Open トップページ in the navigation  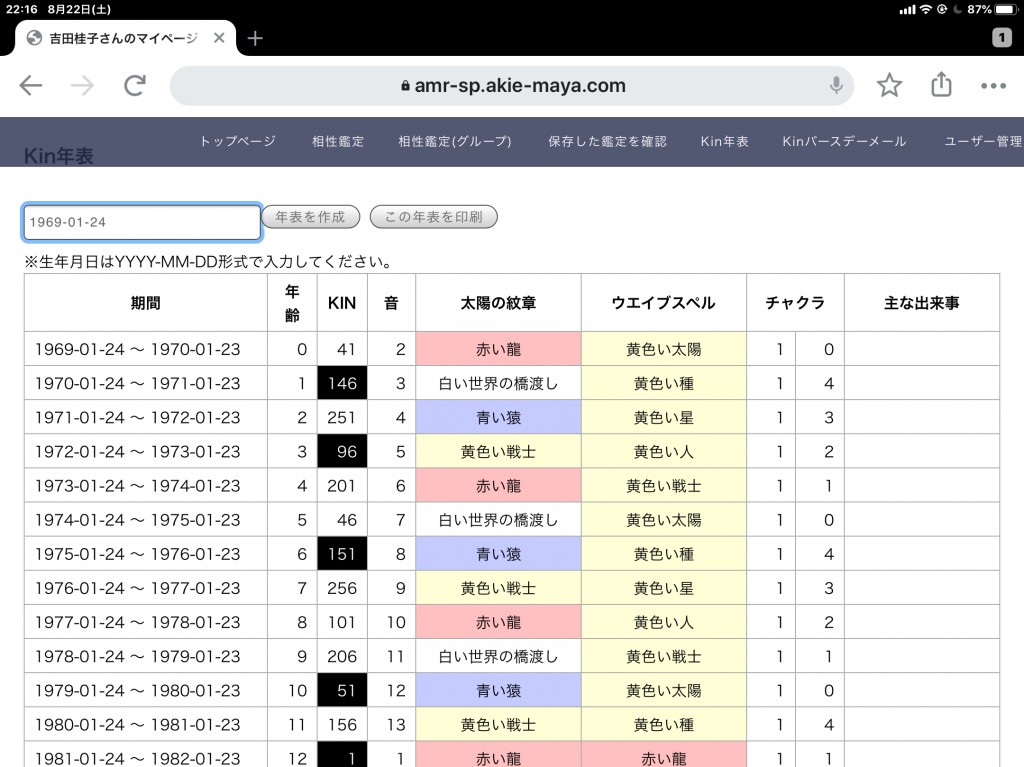point(238,141)
